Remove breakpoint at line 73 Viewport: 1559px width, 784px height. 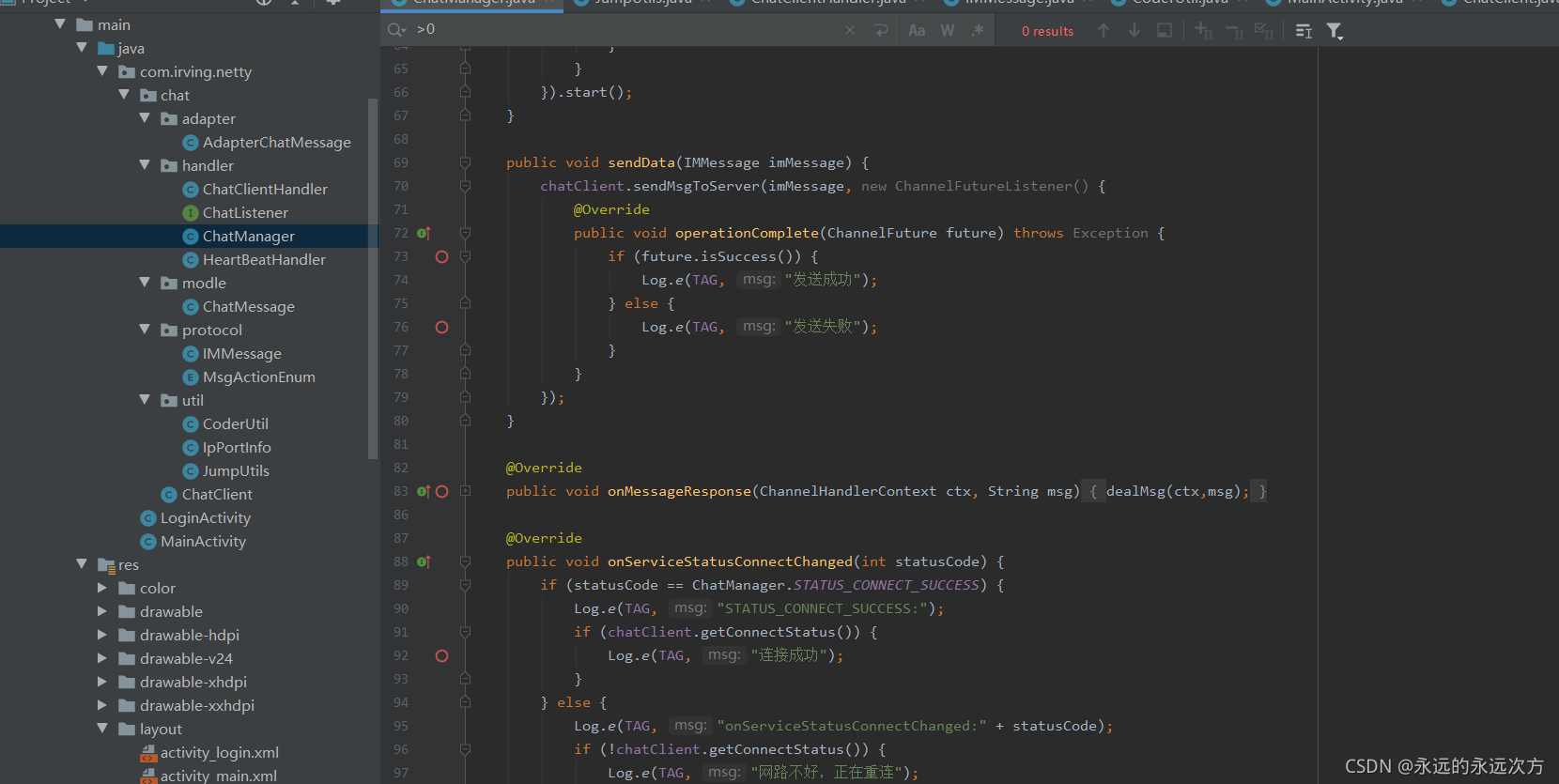442,256
